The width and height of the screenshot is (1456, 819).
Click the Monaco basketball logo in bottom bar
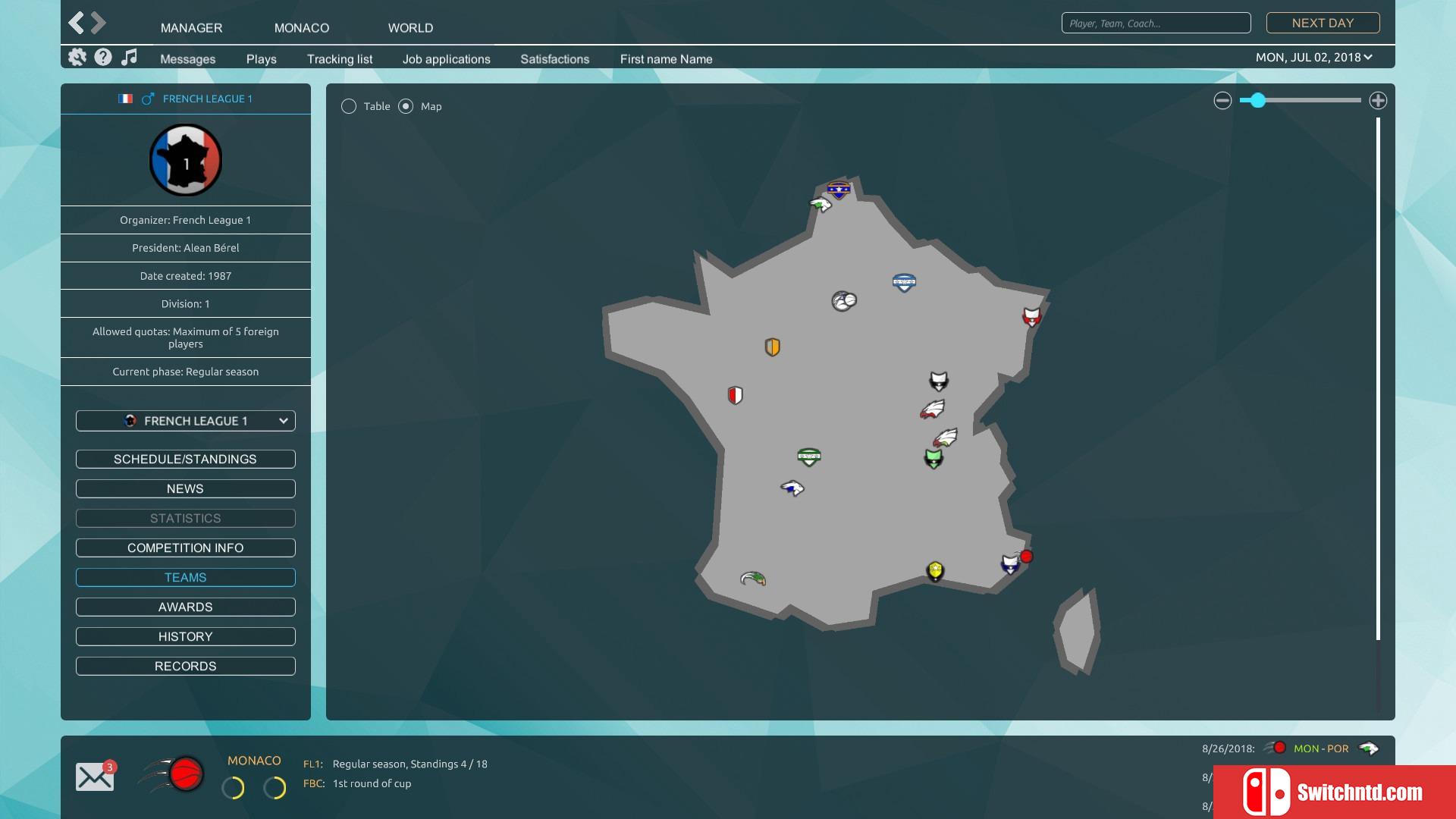click(173, 774)
